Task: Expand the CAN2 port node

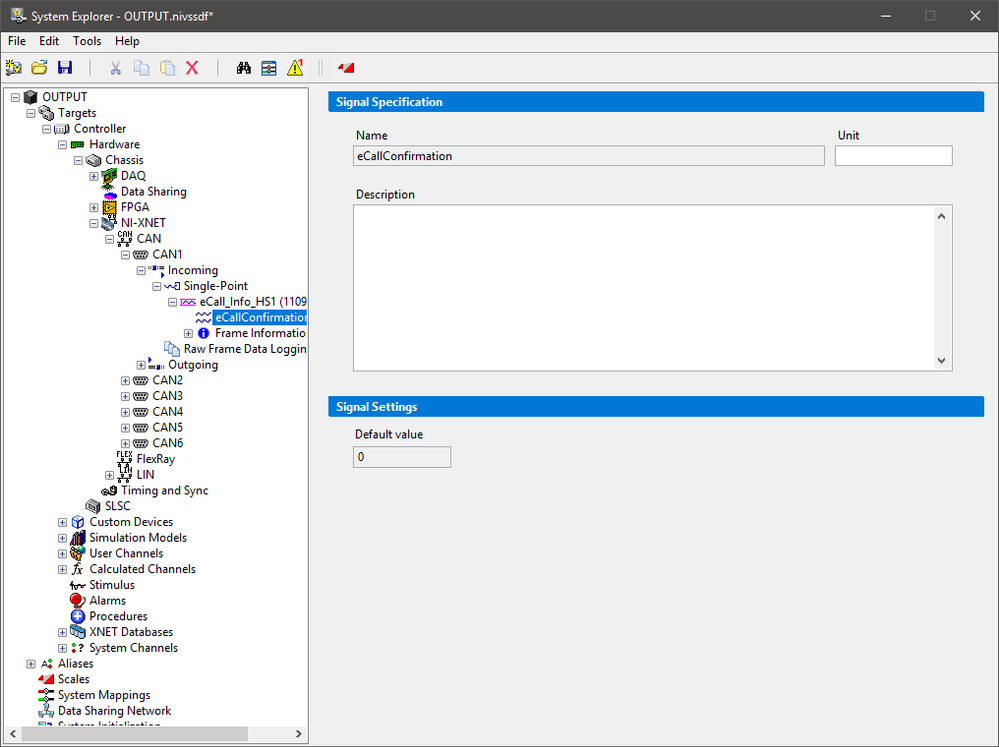Action: (126, 381)
